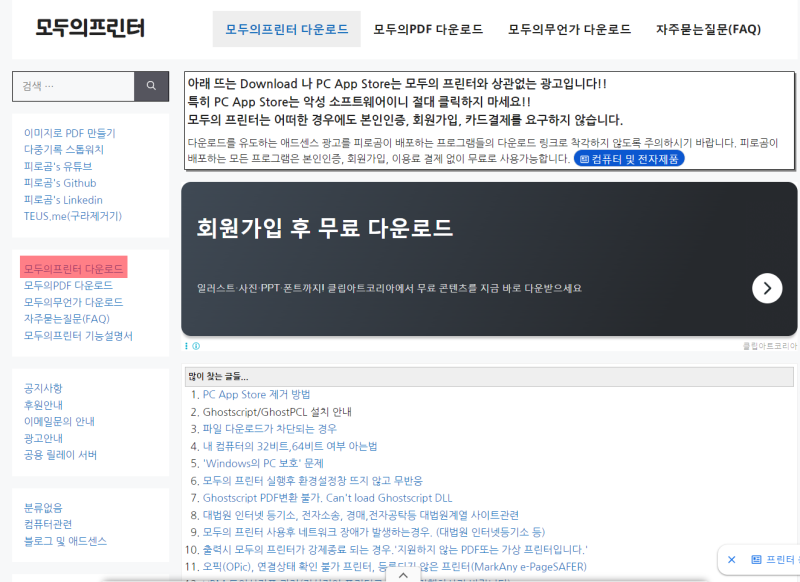800x582 pixels.
Task: Click the scroll-to-top chevron at bottom
Action: click(x=403, y=575)
